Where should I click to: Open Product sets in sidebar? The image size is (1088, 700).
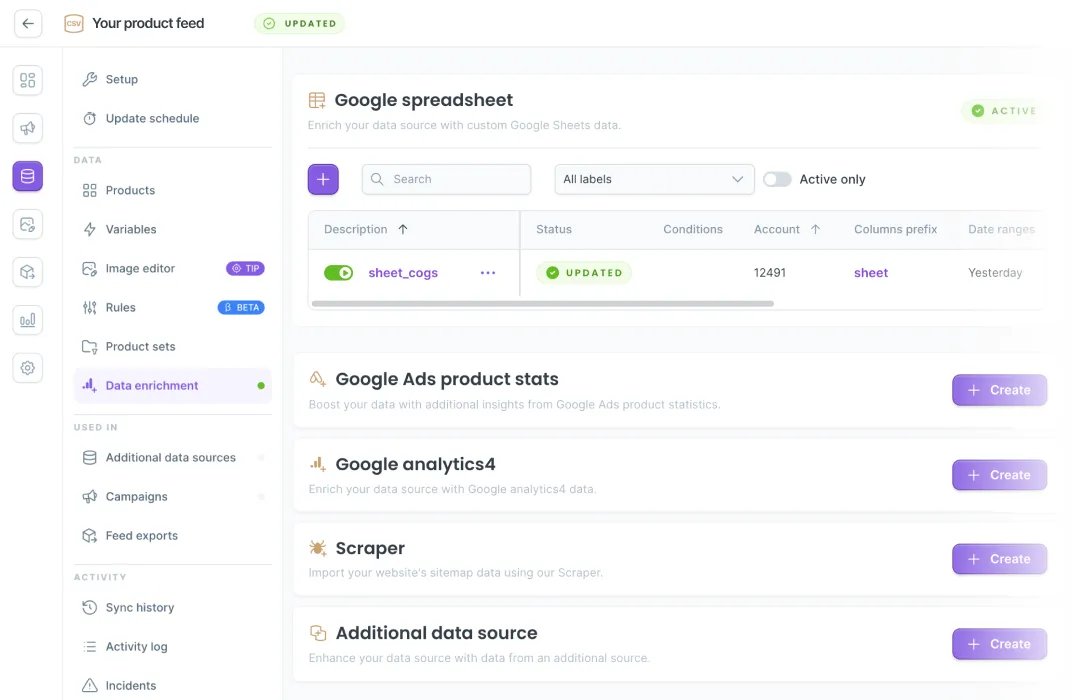point(173,346)
